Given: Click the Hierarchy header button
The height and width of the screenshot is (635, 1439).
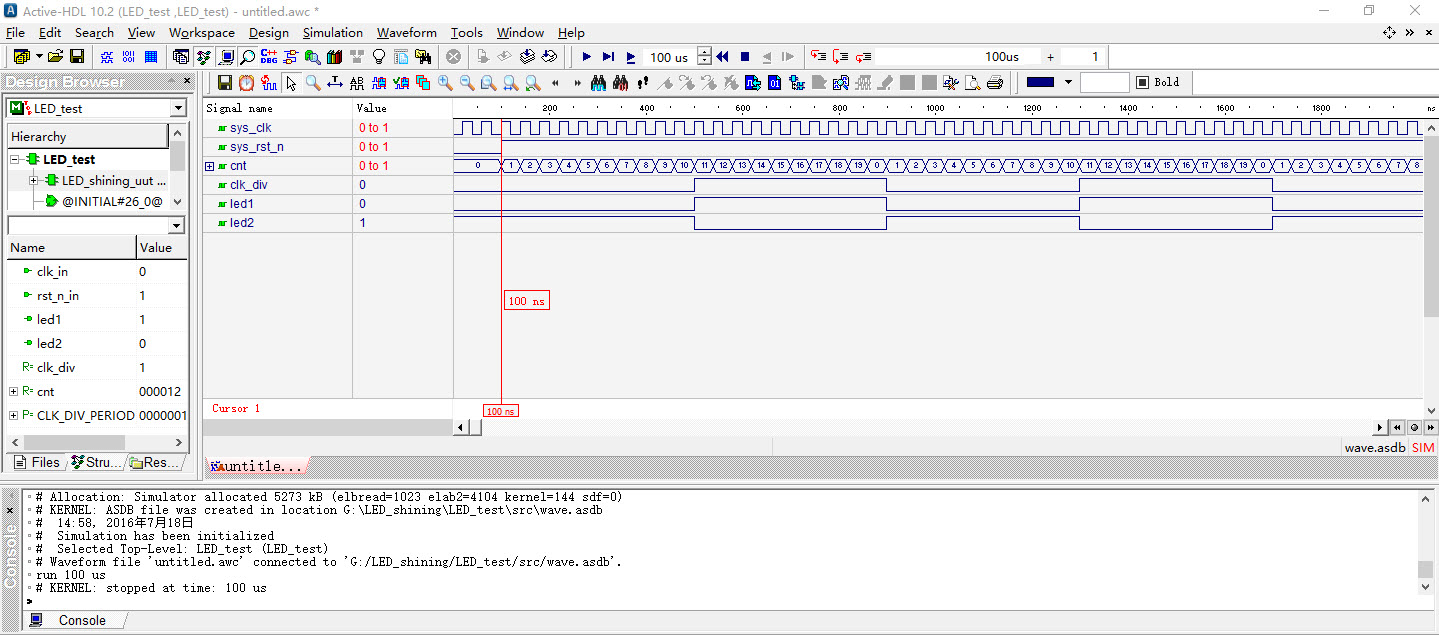Looking at the screenshot, I should pos(88,136).
